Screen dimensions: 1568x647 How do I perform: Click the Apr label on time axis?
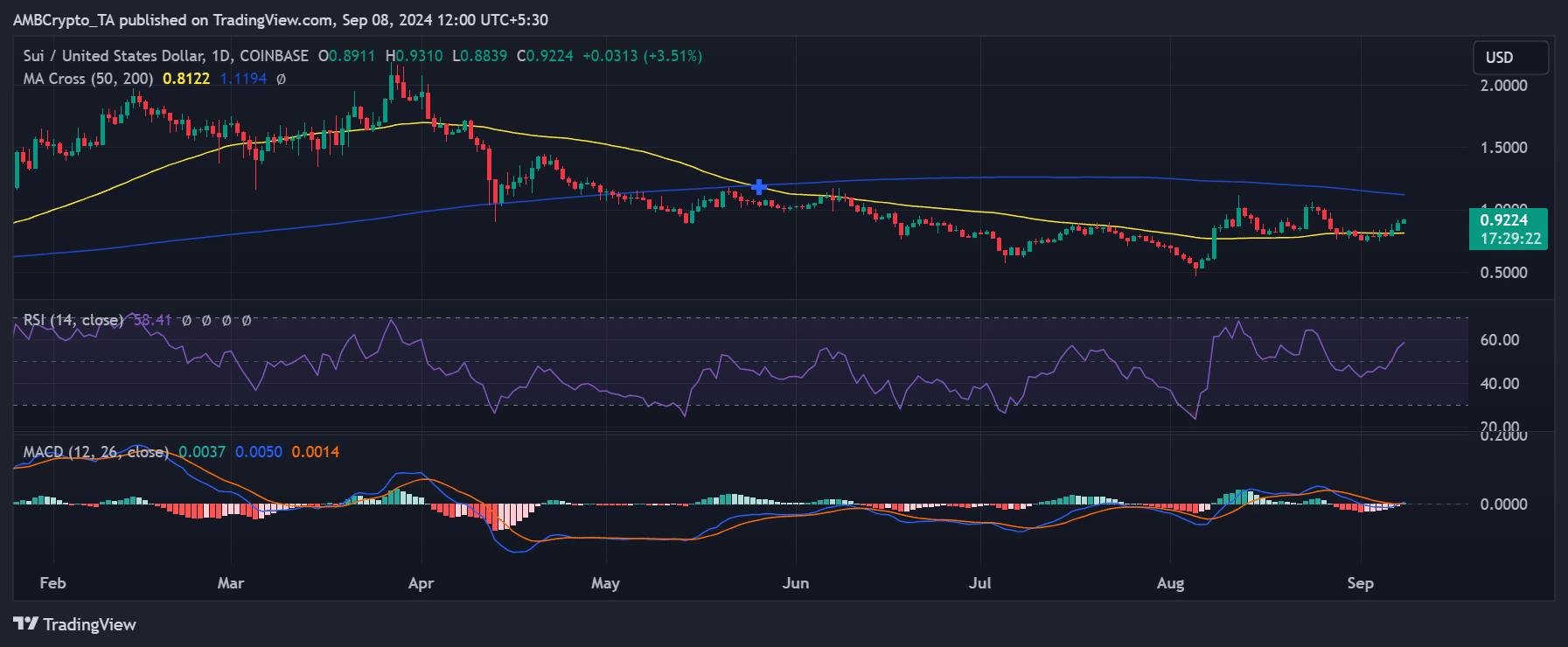click(x=421, y=583)
